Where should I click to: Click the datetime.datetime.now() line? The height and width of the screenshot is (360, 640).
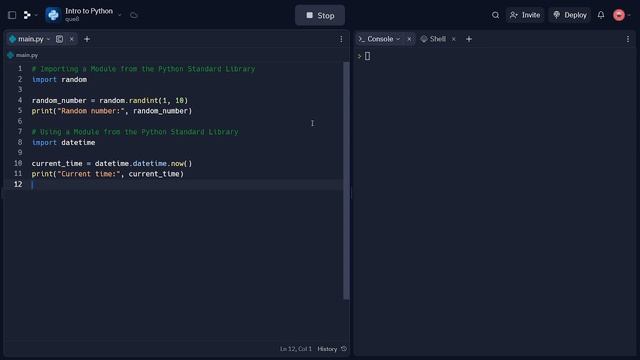pyautogui.click(x=112, y=163)
